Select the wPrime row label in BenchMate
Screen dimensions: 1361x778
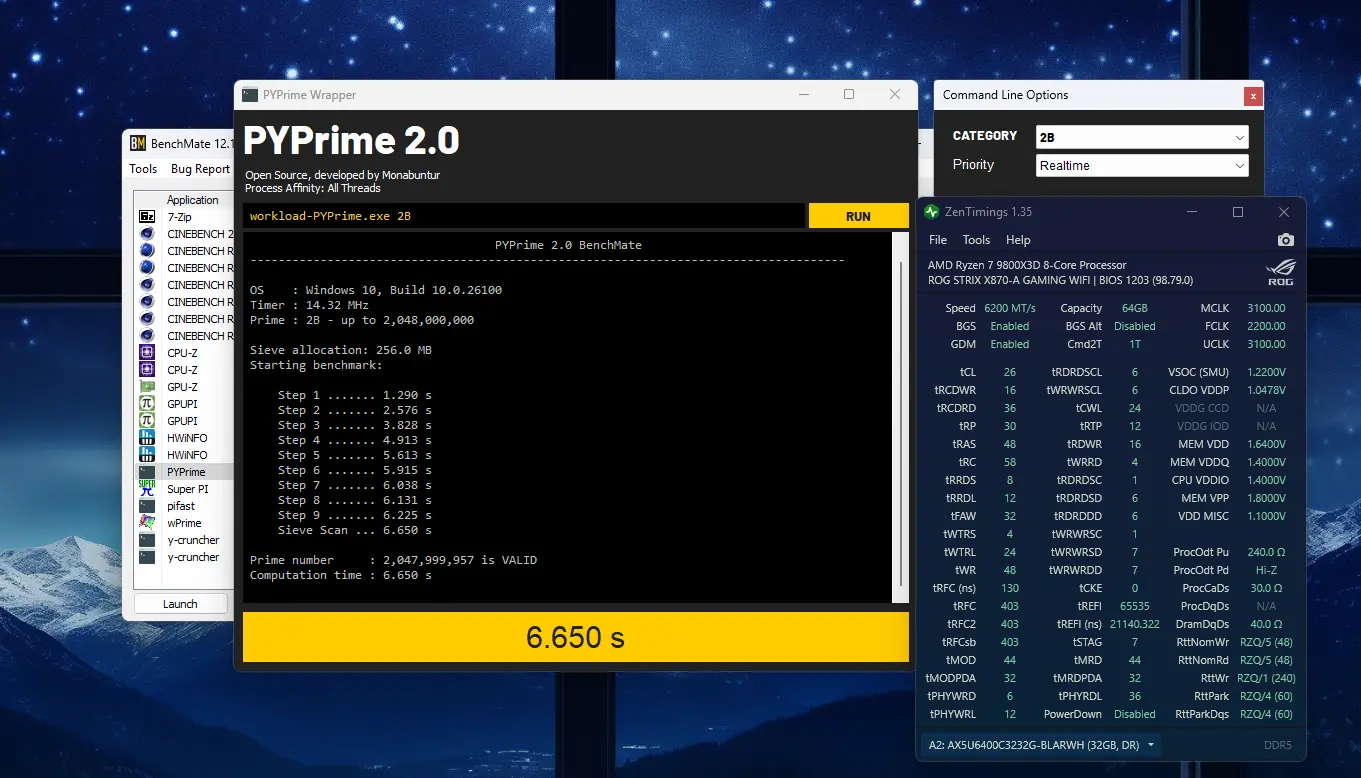point(184,523)
